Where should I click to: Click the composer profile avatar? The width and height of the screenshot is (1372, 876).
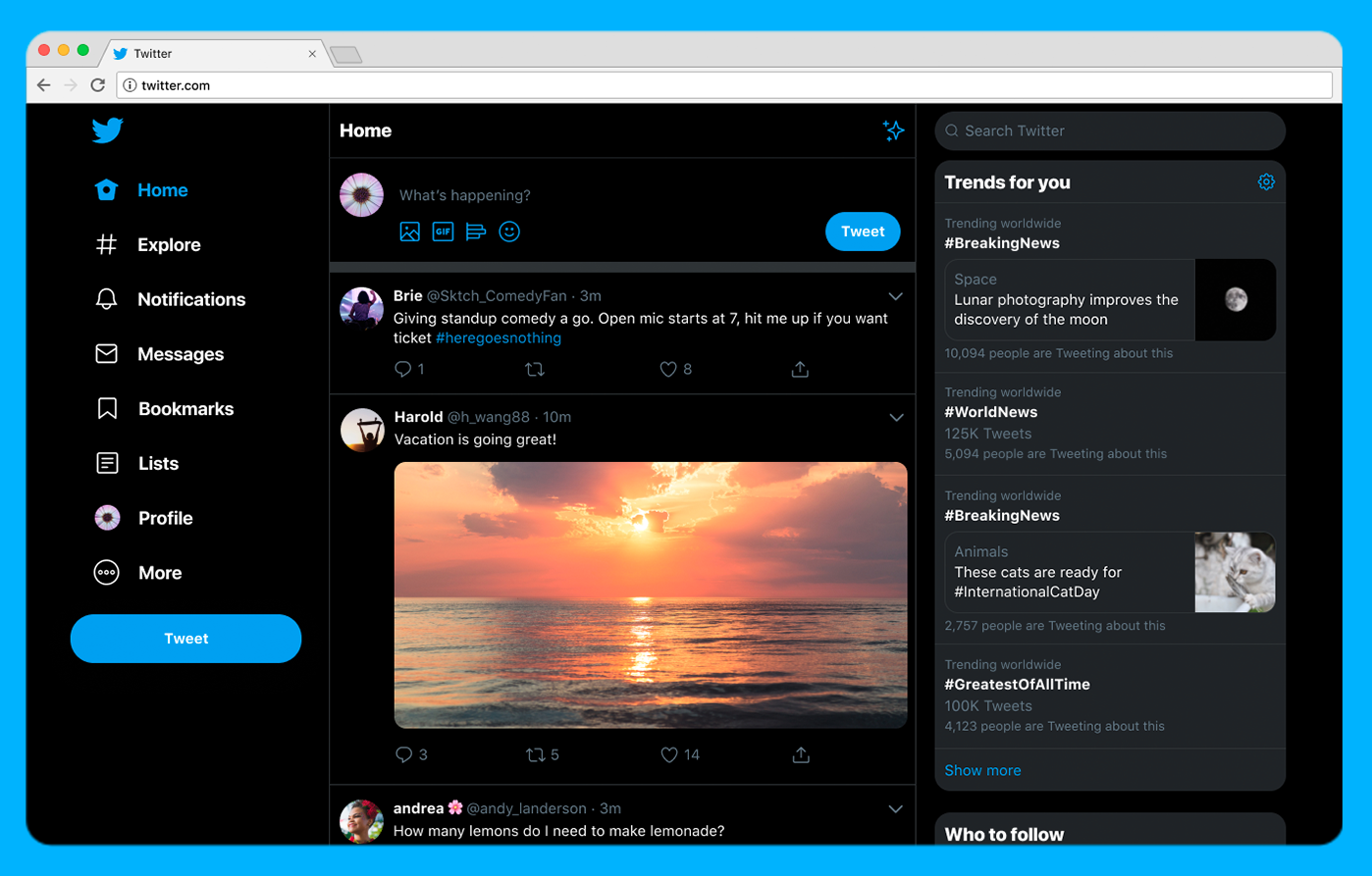point(361,194)
